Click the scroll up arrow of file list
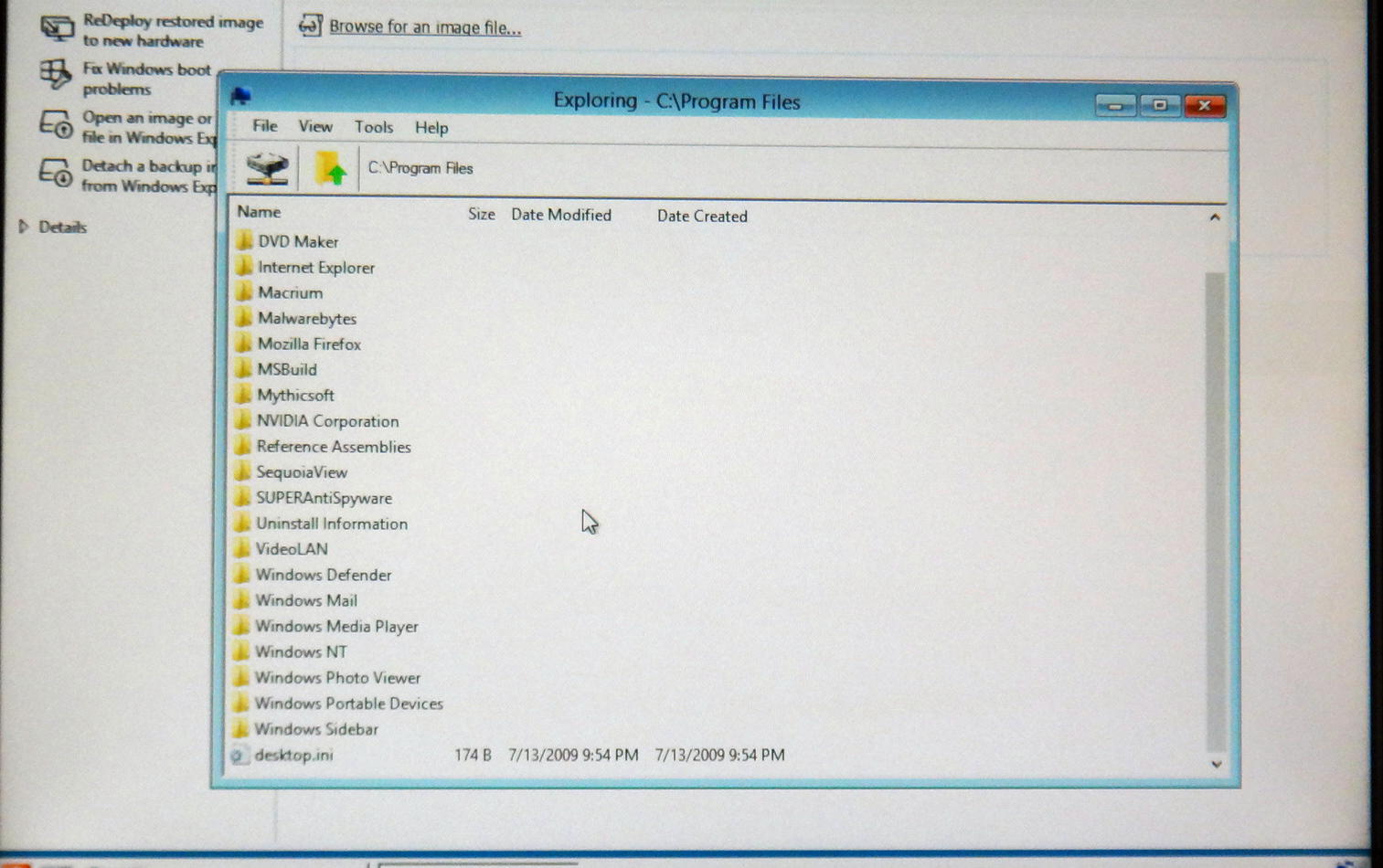Screen dimensions: 1383x868 point(1215,217)
